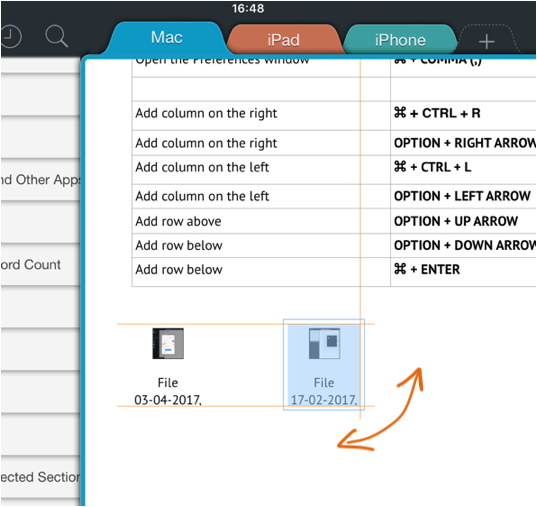This screenshot has height=507, width=537.
Task: Click the search magnifier icon
Action: (57, 36)
